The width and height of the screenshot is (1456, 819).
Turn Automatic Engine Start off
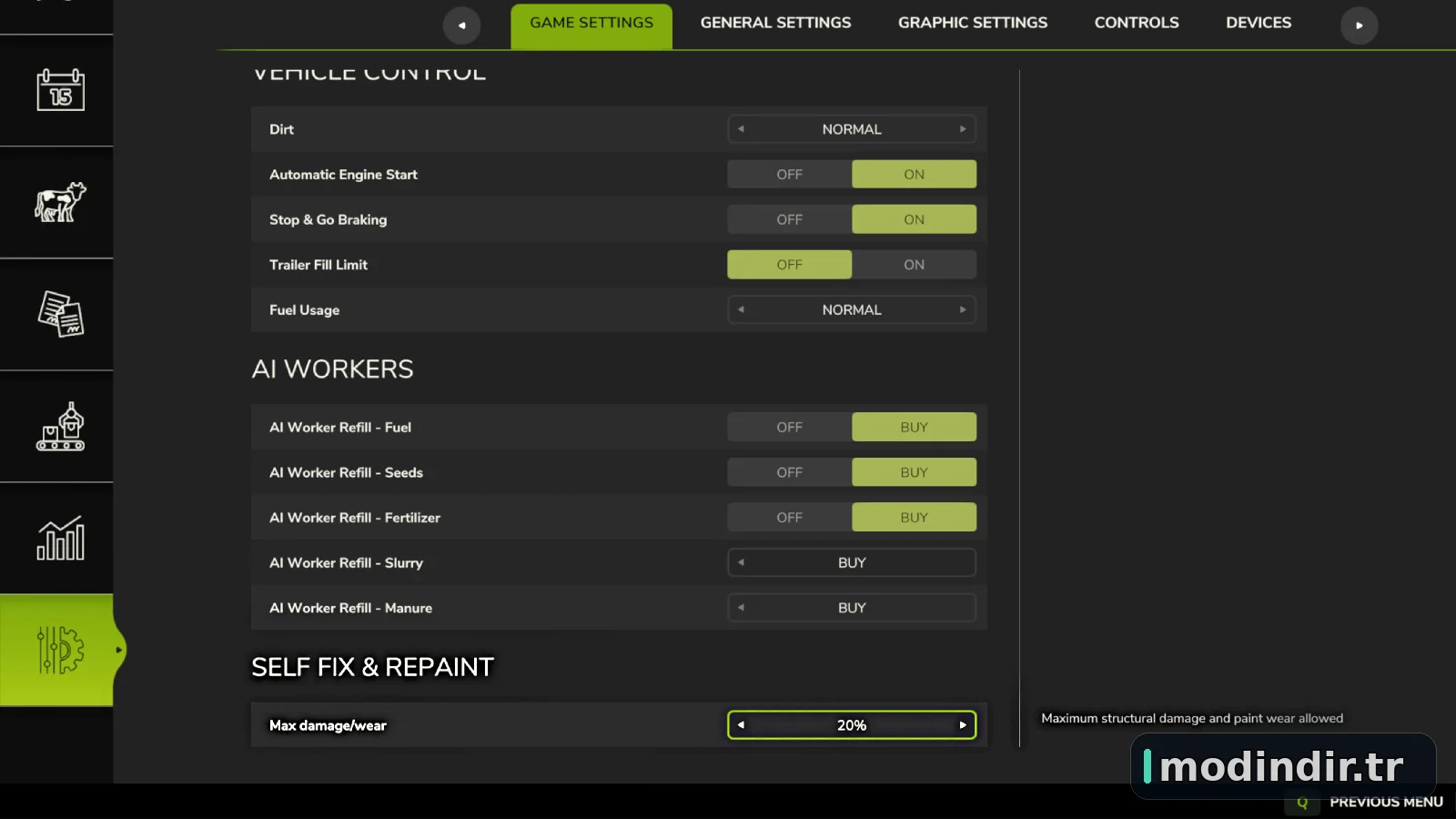(x=789, y=174)
